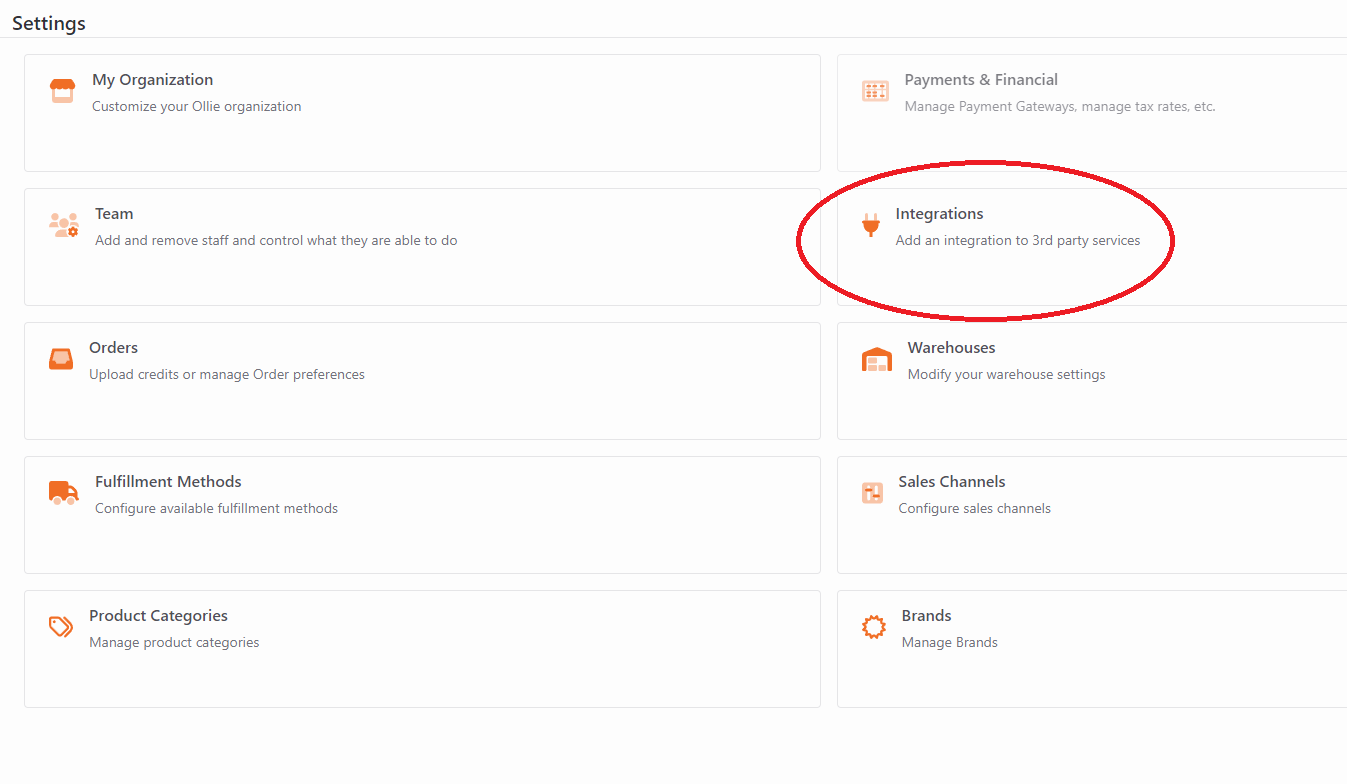The width and height of the screenshot is (1347, 784).
Task: Click 'Manage Brands' description text
Action: 949,642
